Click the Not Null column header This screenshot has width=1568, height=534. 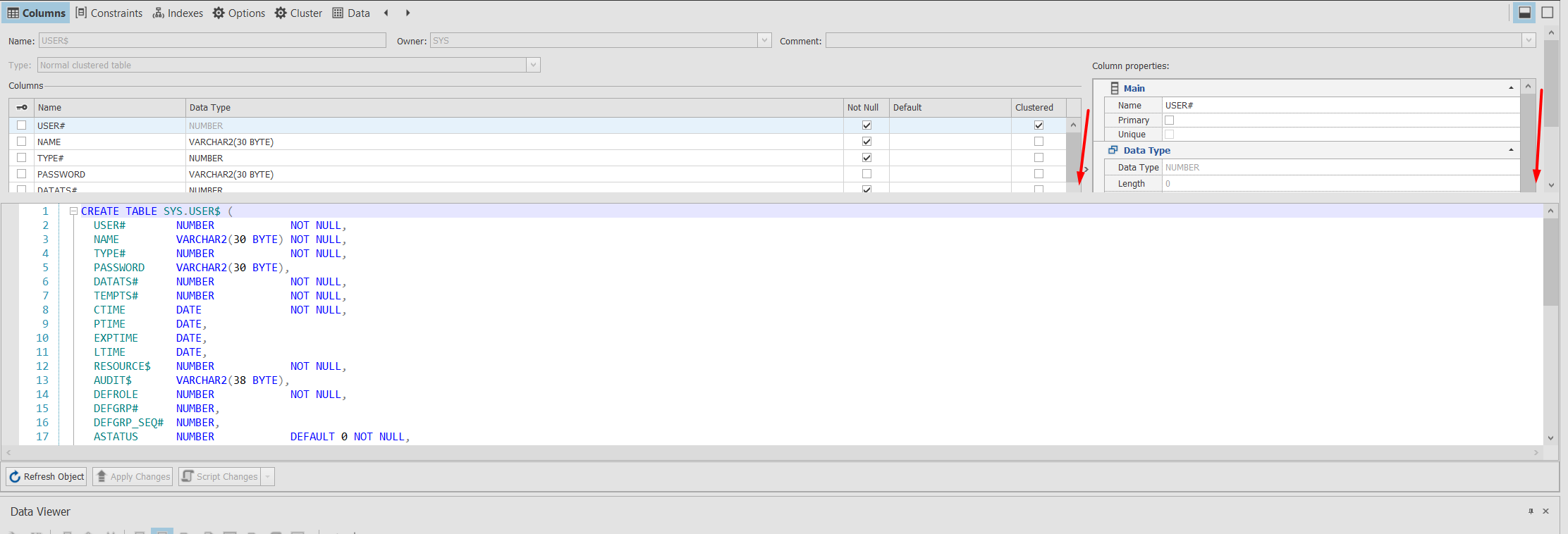click(866, 108)
